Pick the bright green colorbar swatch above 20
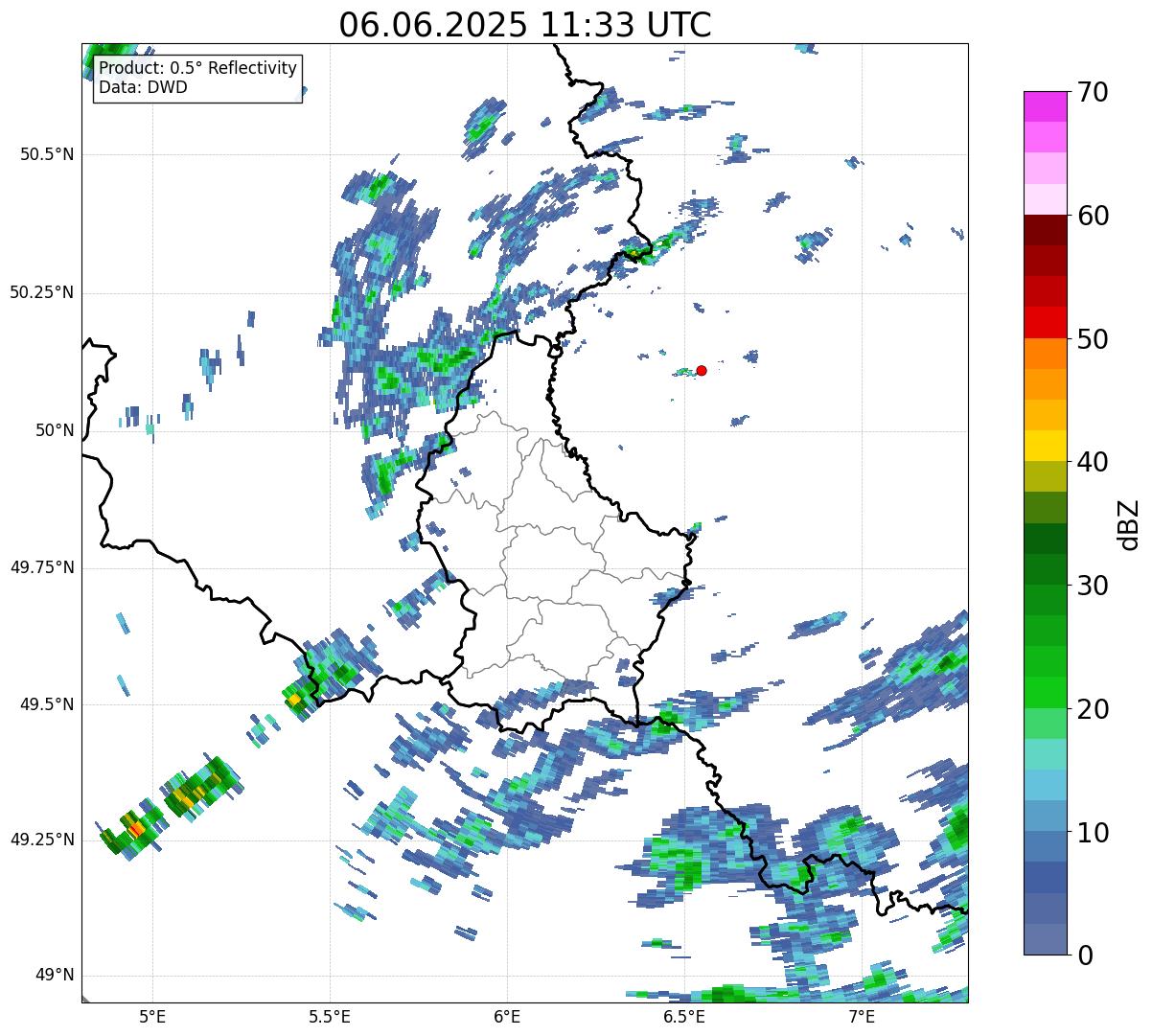Screen dimensions: 1152x1036 pos(1046,692)
